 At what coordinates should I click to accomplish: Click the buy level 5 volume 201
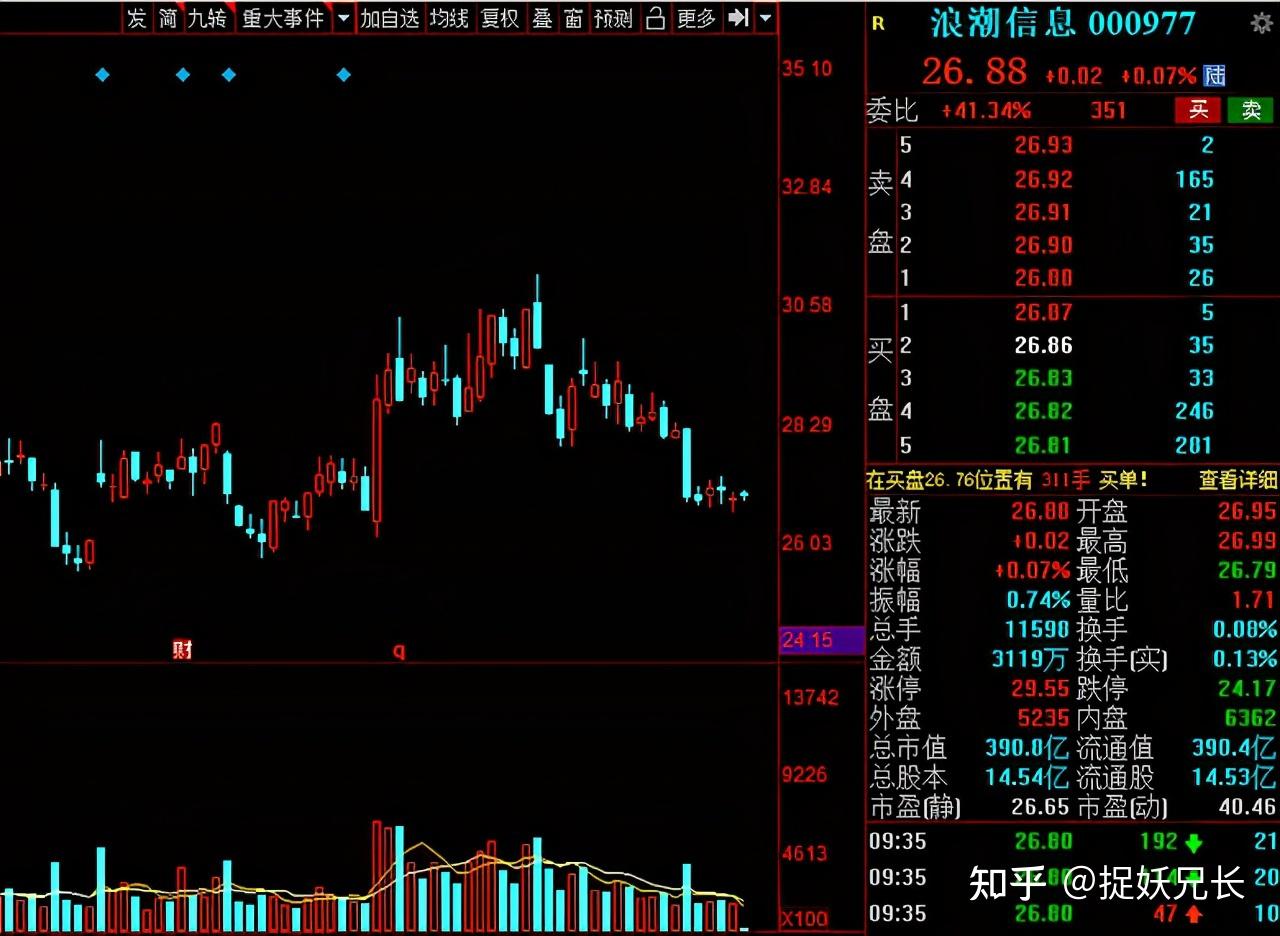[1195, 445]
